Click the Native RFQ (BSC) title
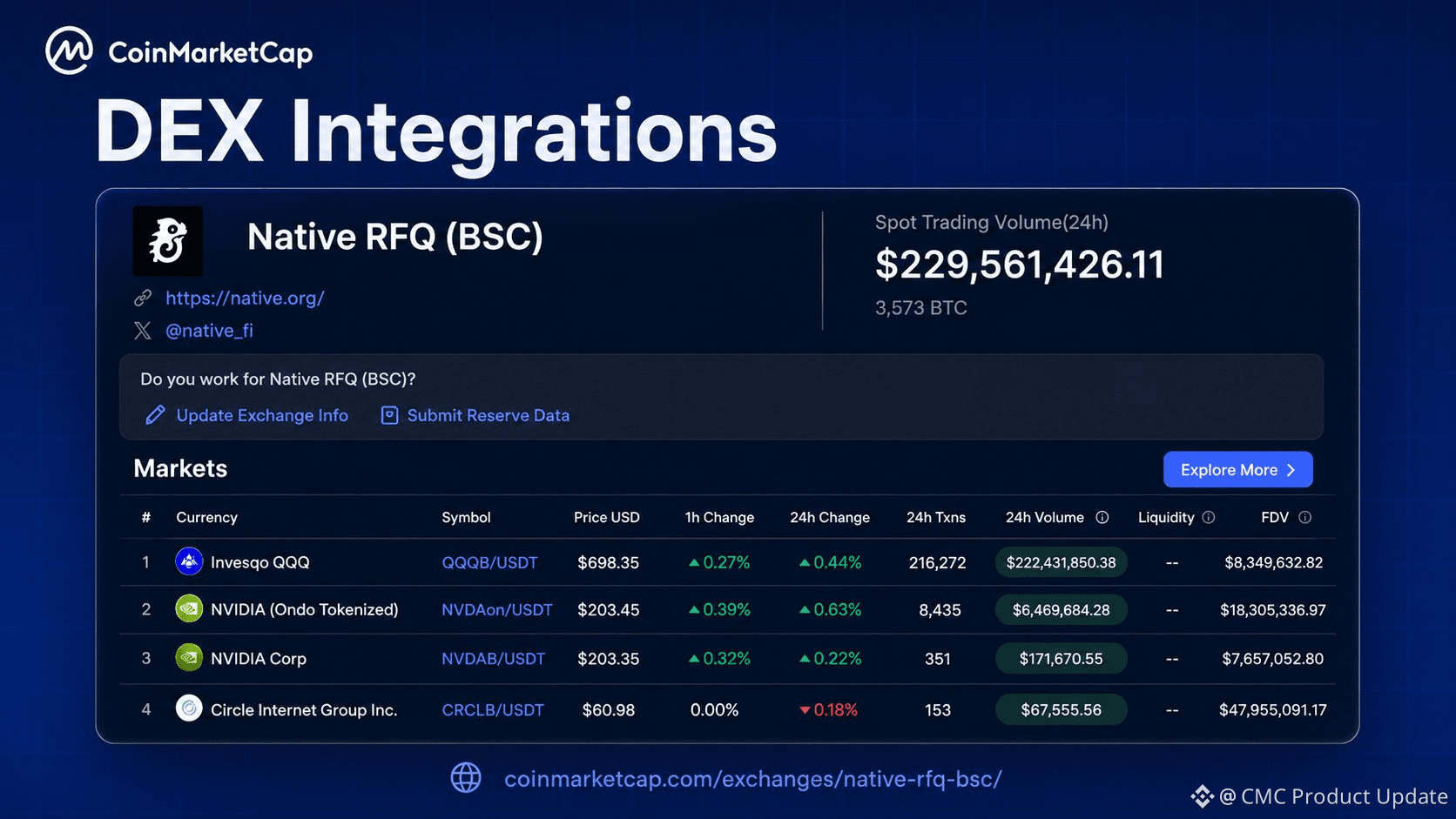1456x819 pixels. click(395, 237)
